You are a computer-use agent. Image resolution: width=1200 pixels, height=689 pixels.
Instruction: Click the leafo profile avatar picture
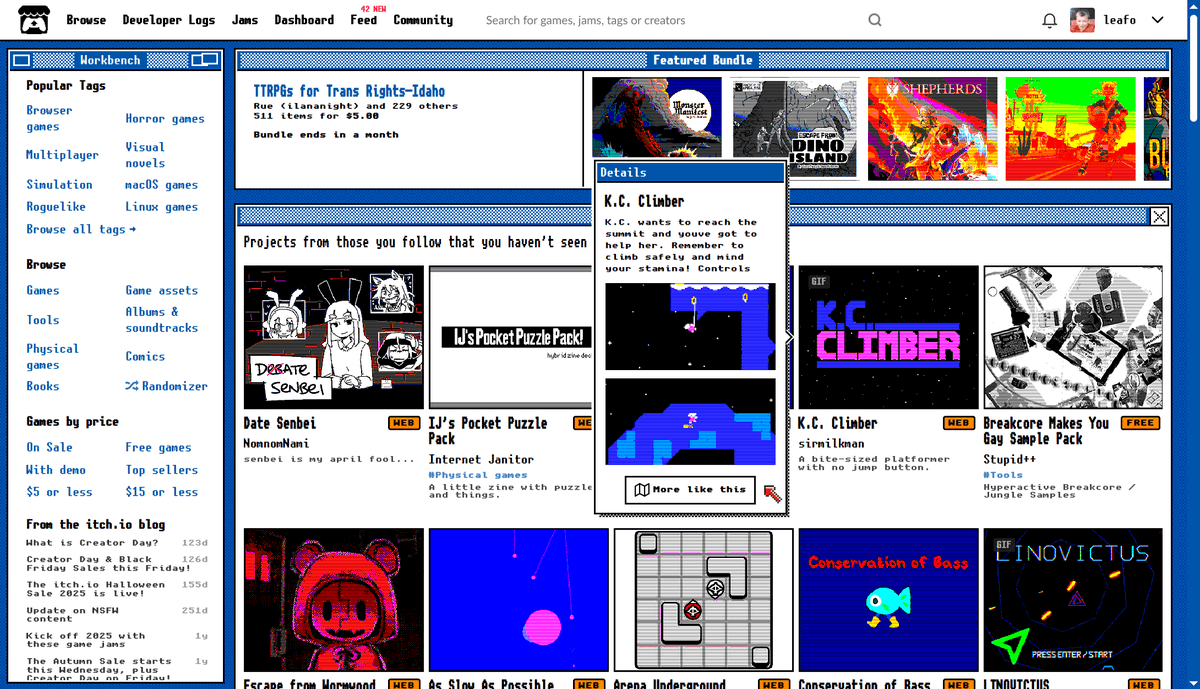(x=1081, y=19)
